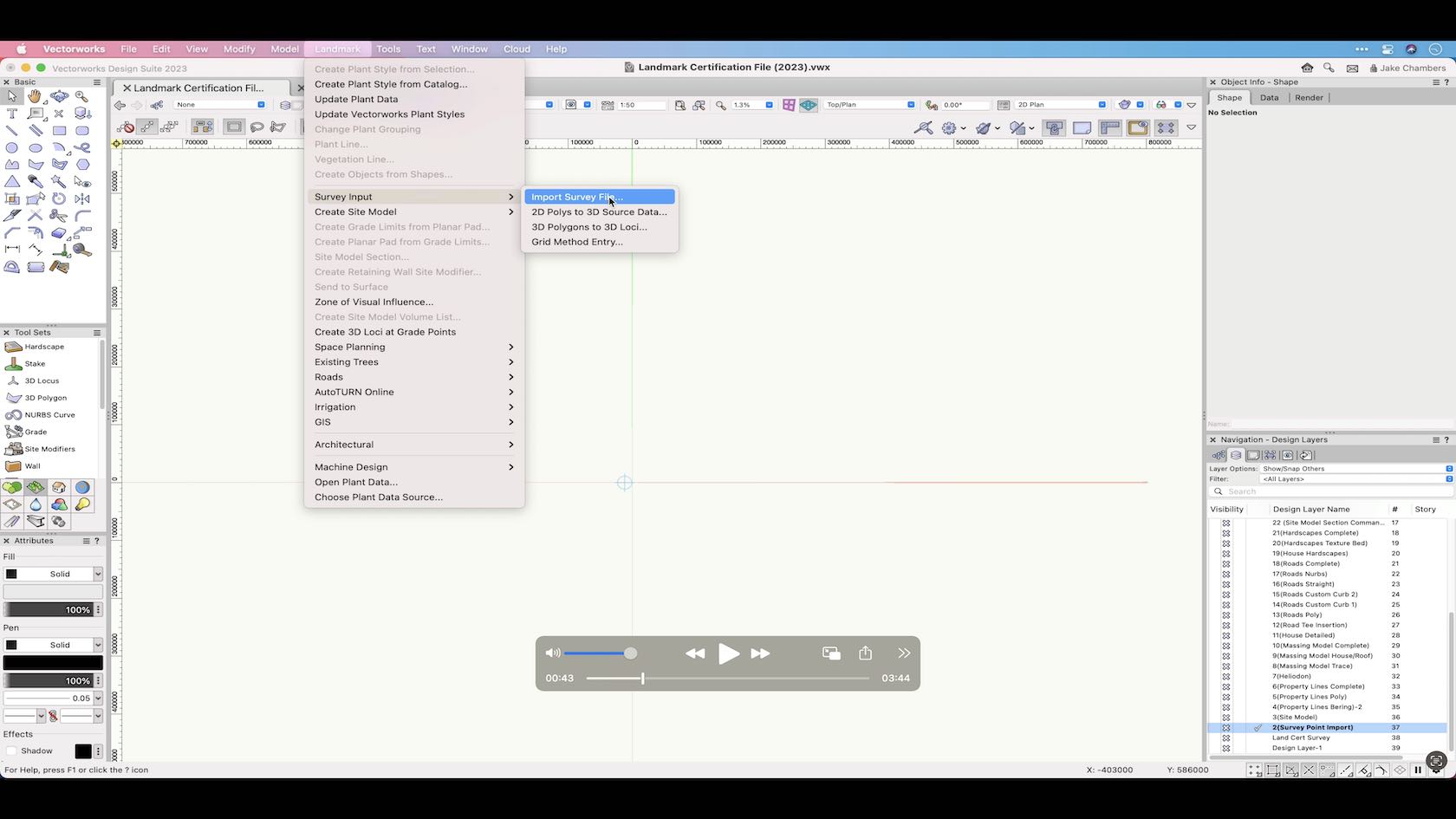Screen dimensions: 1456x819
Task: Select the Zoom magnifier tool
Action: [82, 96]
